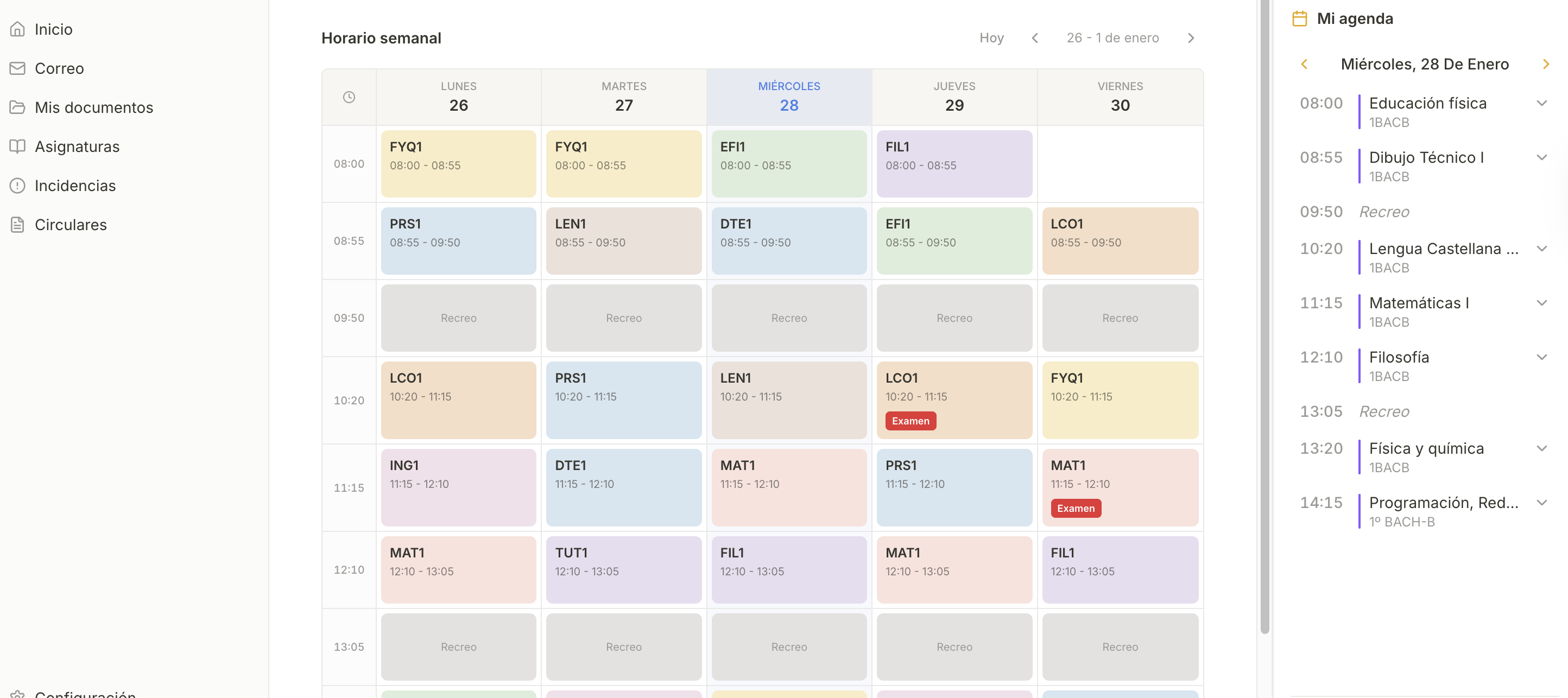Click the Incidencias alert icon
Screen dimensions: 1568x698
[18, 186]
